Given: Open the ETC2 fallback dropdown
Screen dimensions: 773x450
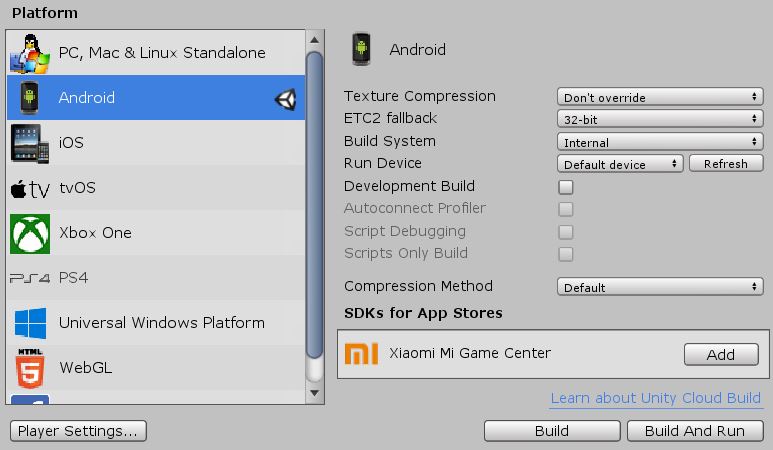Looking at the screenshot, I should tap(660, 119).
